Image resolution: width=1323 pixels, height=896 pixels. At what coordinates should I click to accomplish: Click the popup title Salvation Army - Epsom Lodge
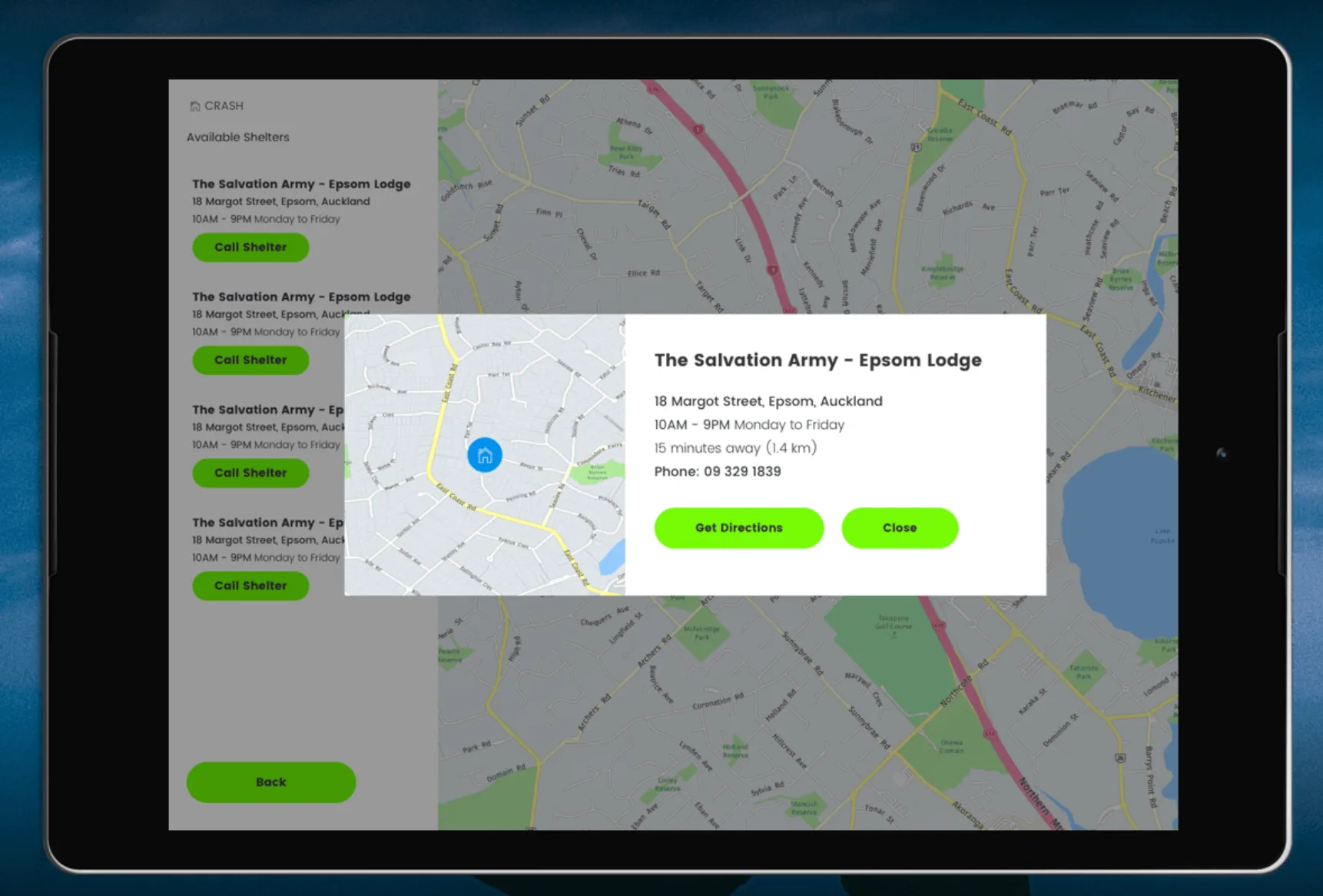pos(817,360)
